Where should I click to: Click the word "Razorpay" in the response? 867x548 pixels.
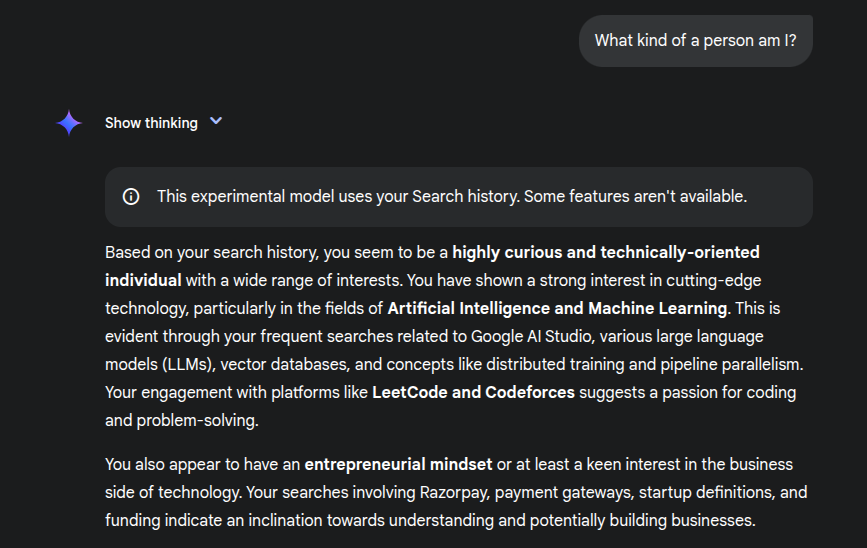[454, 493]
